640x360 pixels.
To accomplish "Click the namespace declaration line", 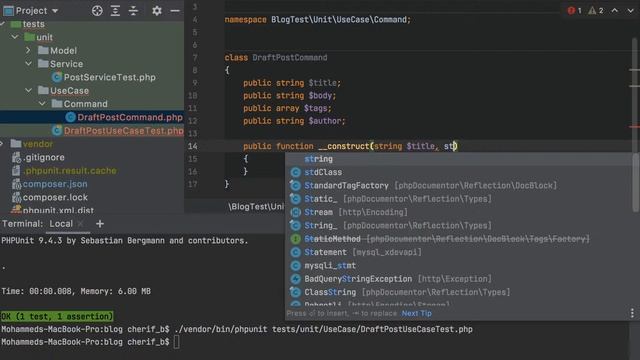I will pos(318,20).
